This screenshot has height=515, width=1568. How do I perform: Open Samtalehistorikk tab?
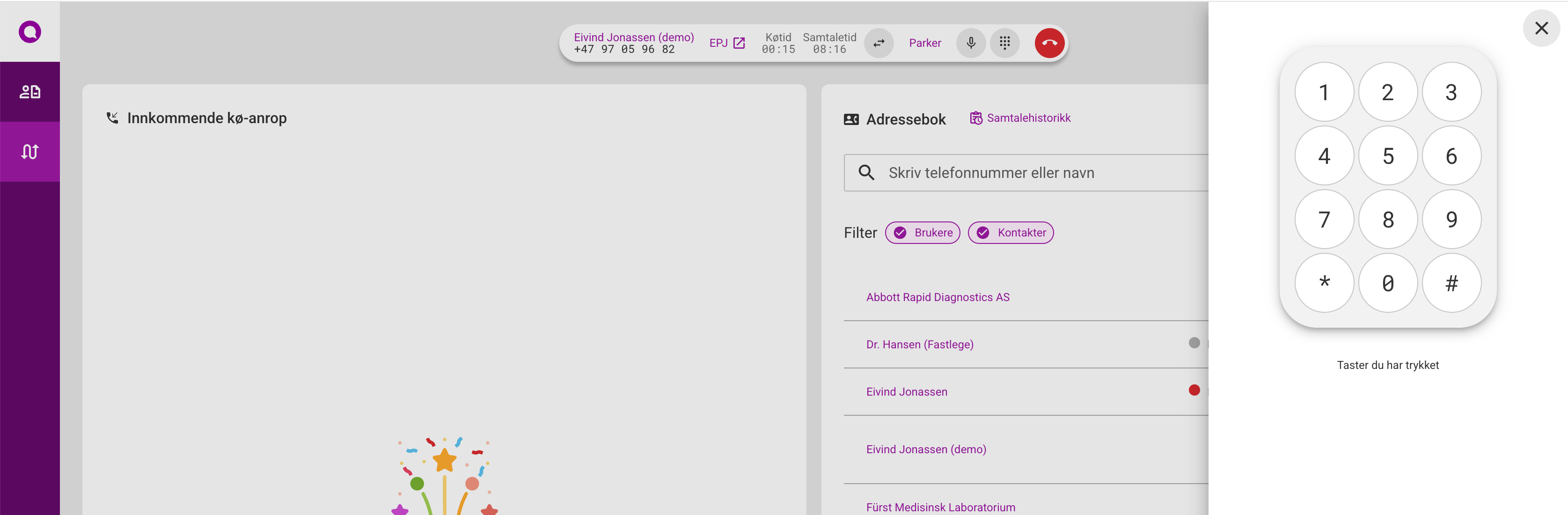pyautogui.click(x=1020, y=118)
